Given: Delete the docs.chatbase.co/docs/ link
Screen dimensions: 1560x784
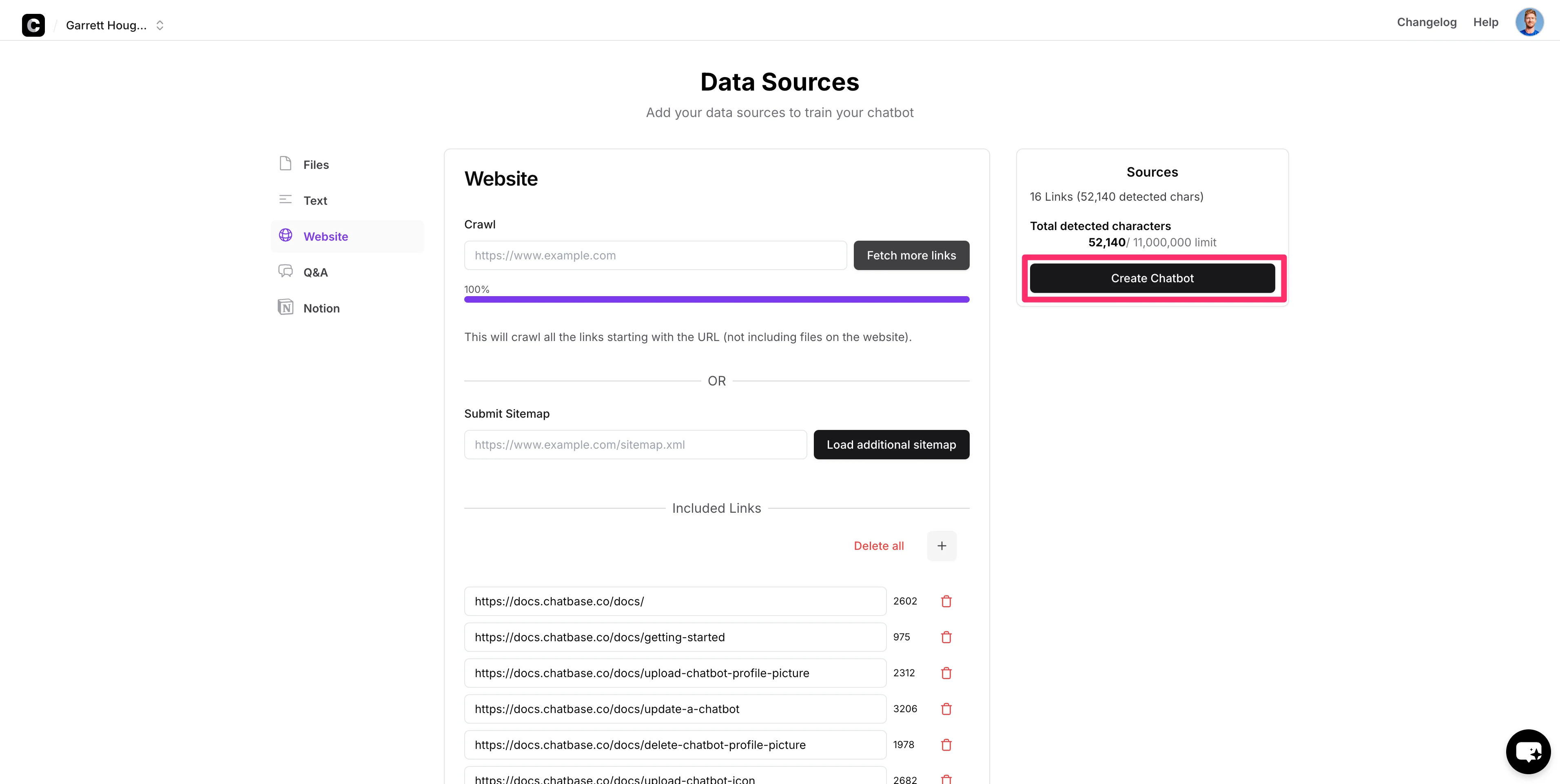Looking at the screenshot, I should [946, 601].
